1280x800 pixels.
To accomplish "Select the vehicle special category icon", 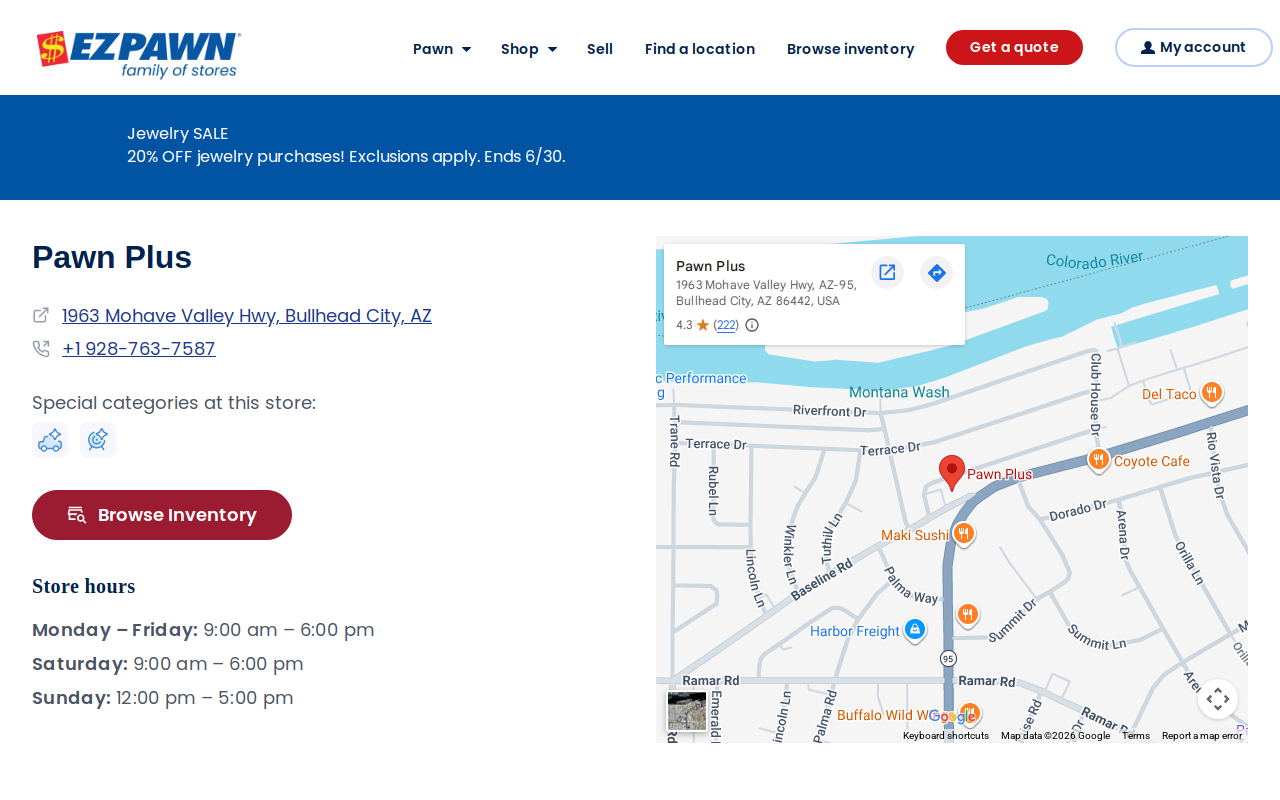I will pyautogui.click(x=50, y=440).
